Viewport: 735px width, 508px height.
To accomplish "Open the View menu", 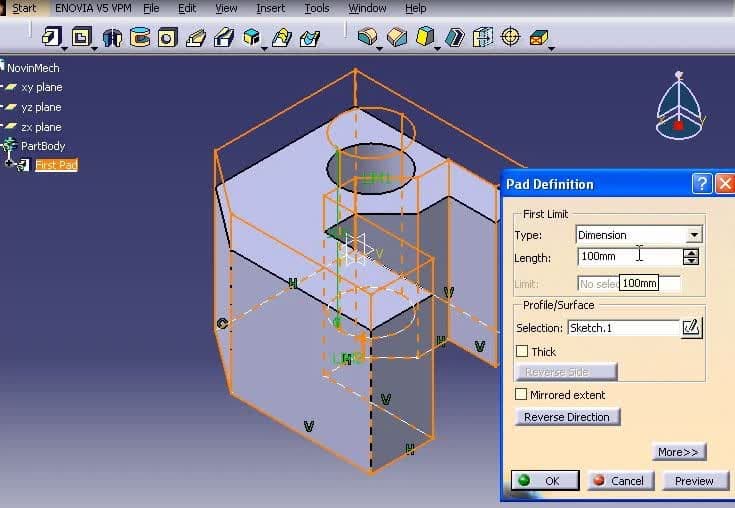I will 226,8.
